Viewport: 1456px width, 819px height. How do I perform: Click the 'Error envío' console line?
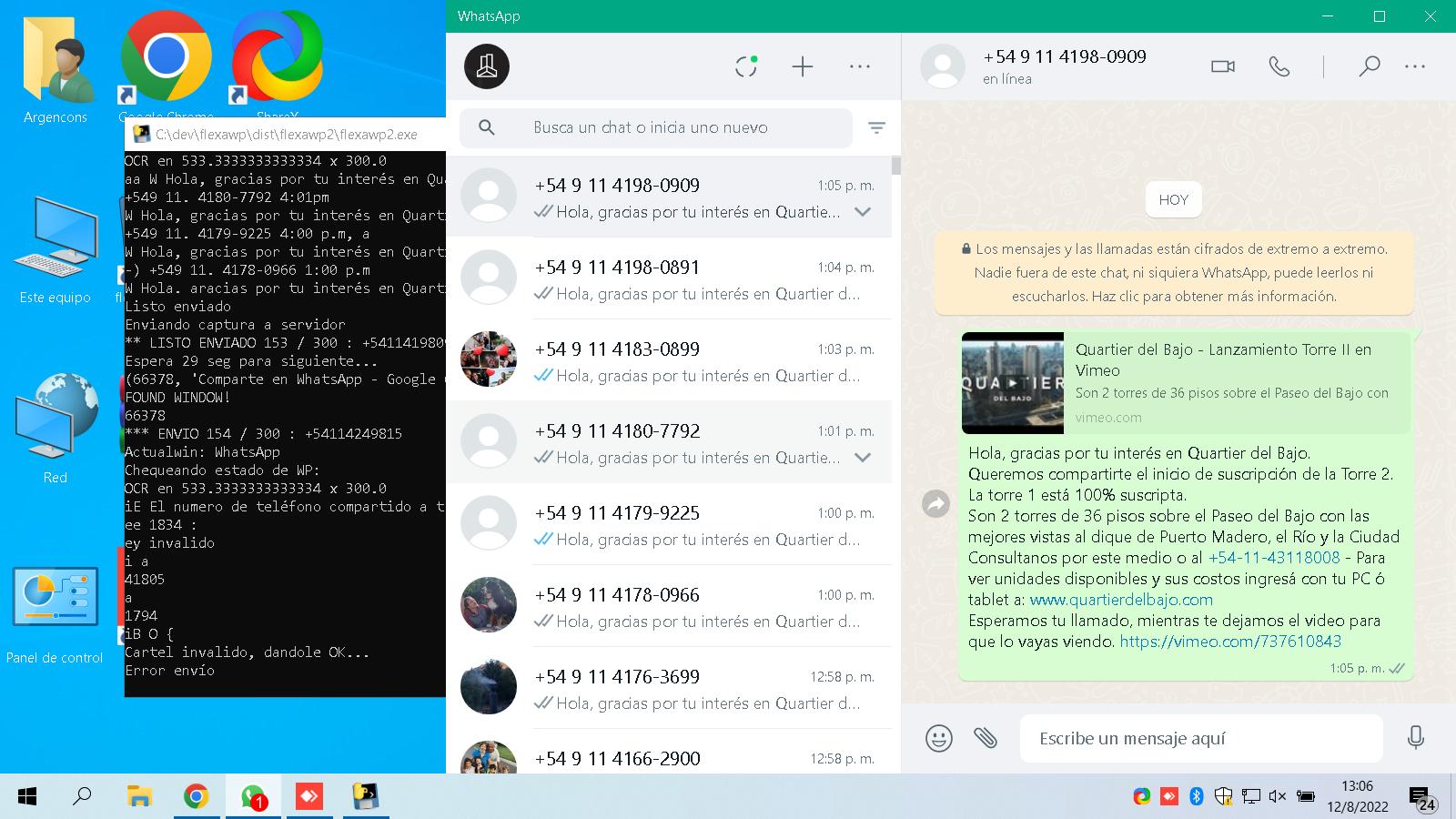(170, 671)
